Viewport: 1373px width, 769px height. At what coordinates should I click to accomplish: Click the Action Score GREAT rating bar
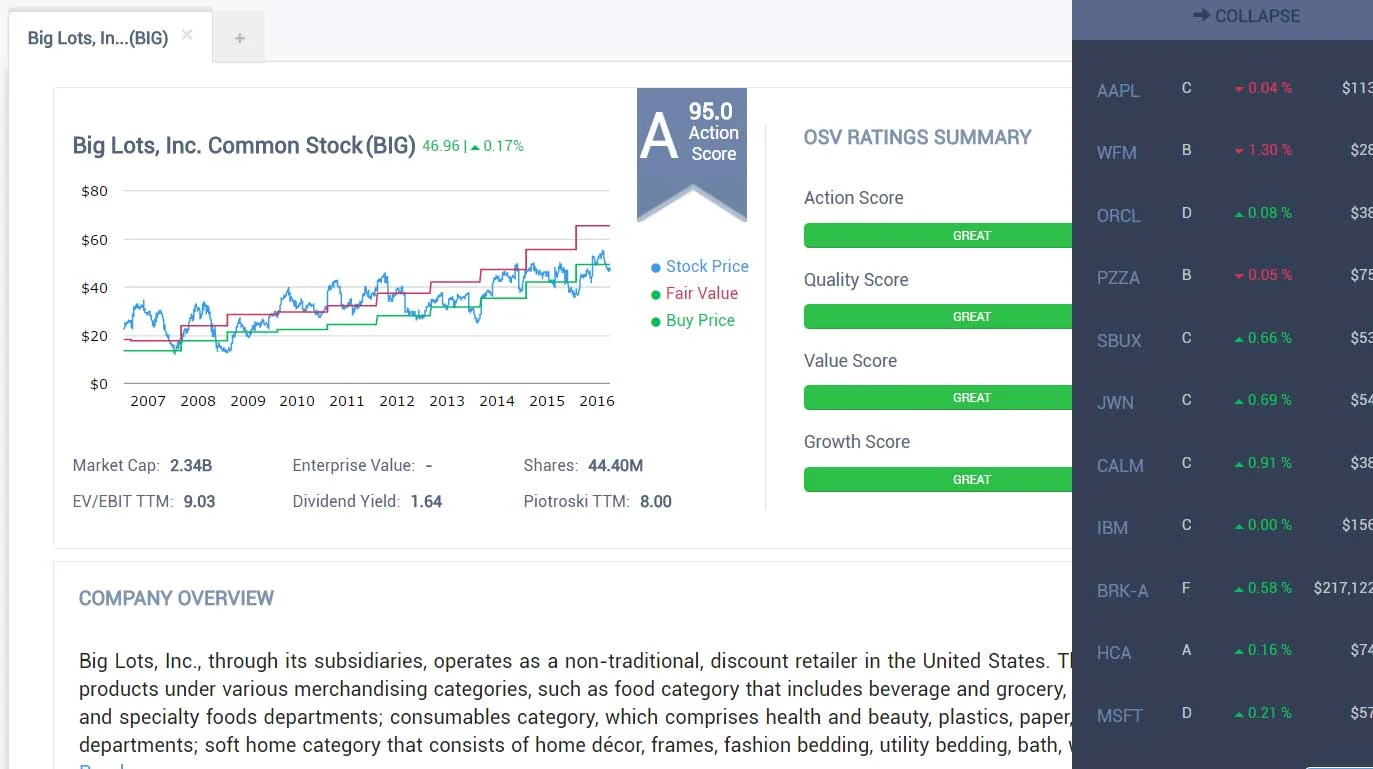click(x=937, y=236)
